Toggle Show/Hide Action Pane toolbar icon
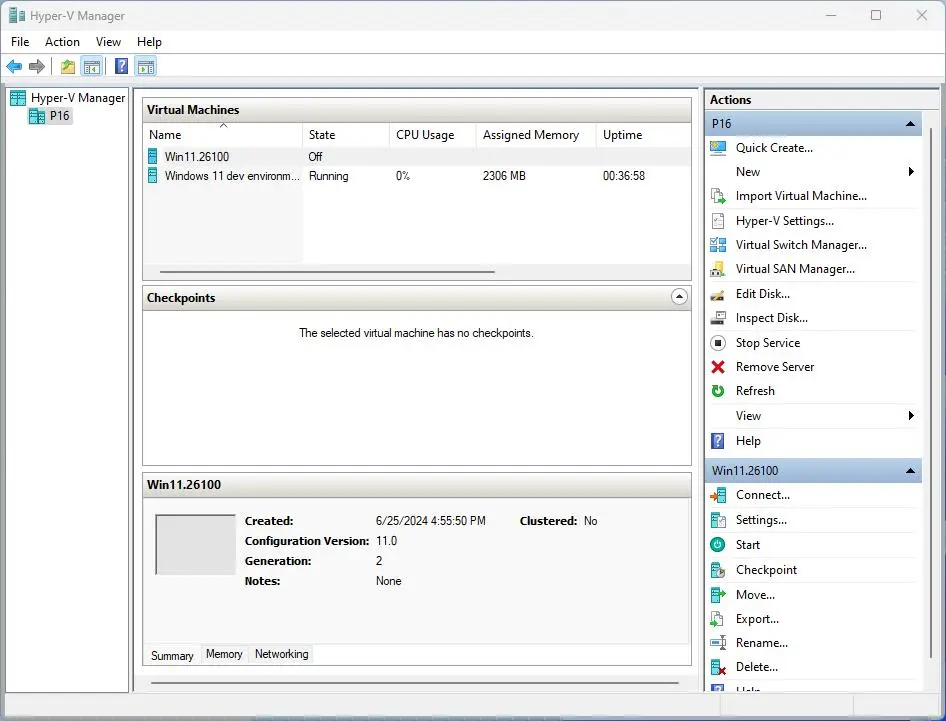 [145, 66]
